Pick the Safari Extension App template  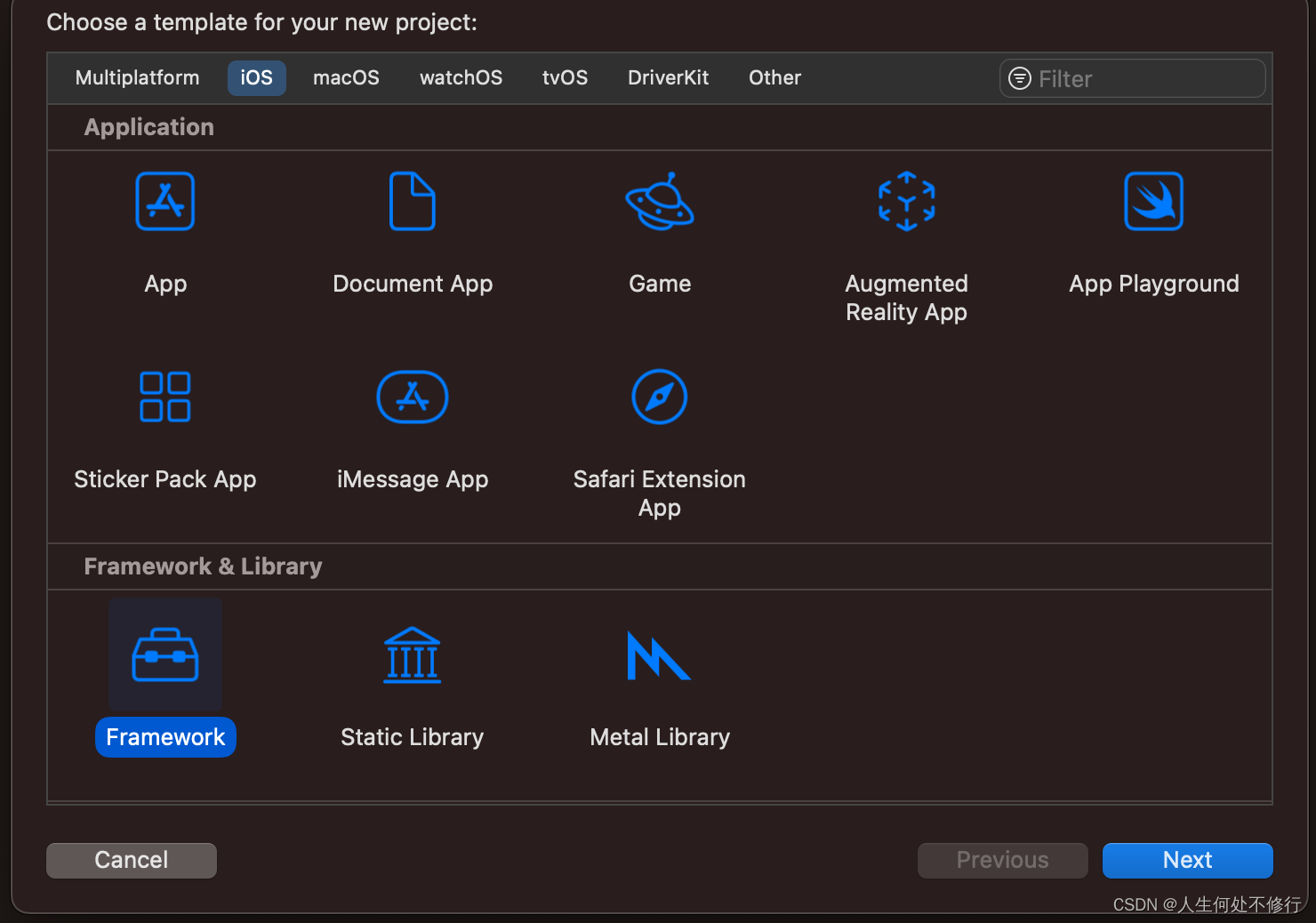659,397
